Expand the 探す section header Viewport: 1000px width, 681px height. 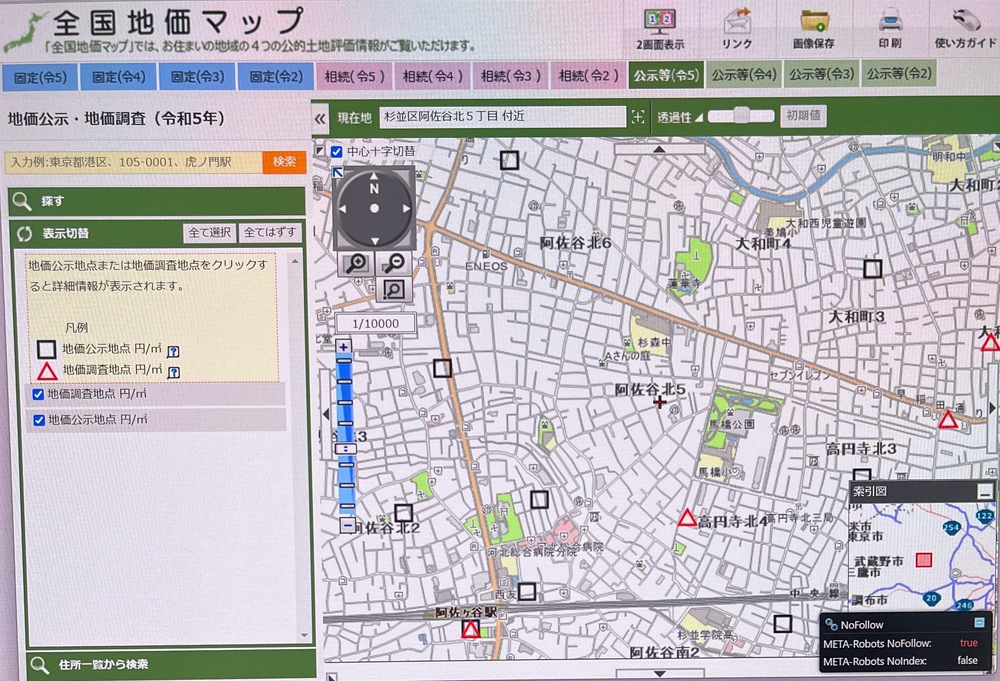click(157, 201)
